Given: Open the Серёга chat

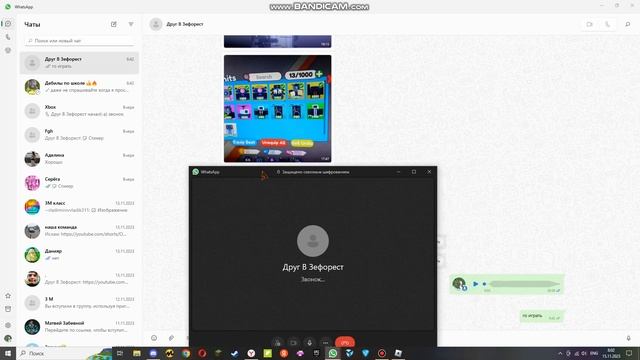Looking at the screenshot, I should tap(80, 182).
